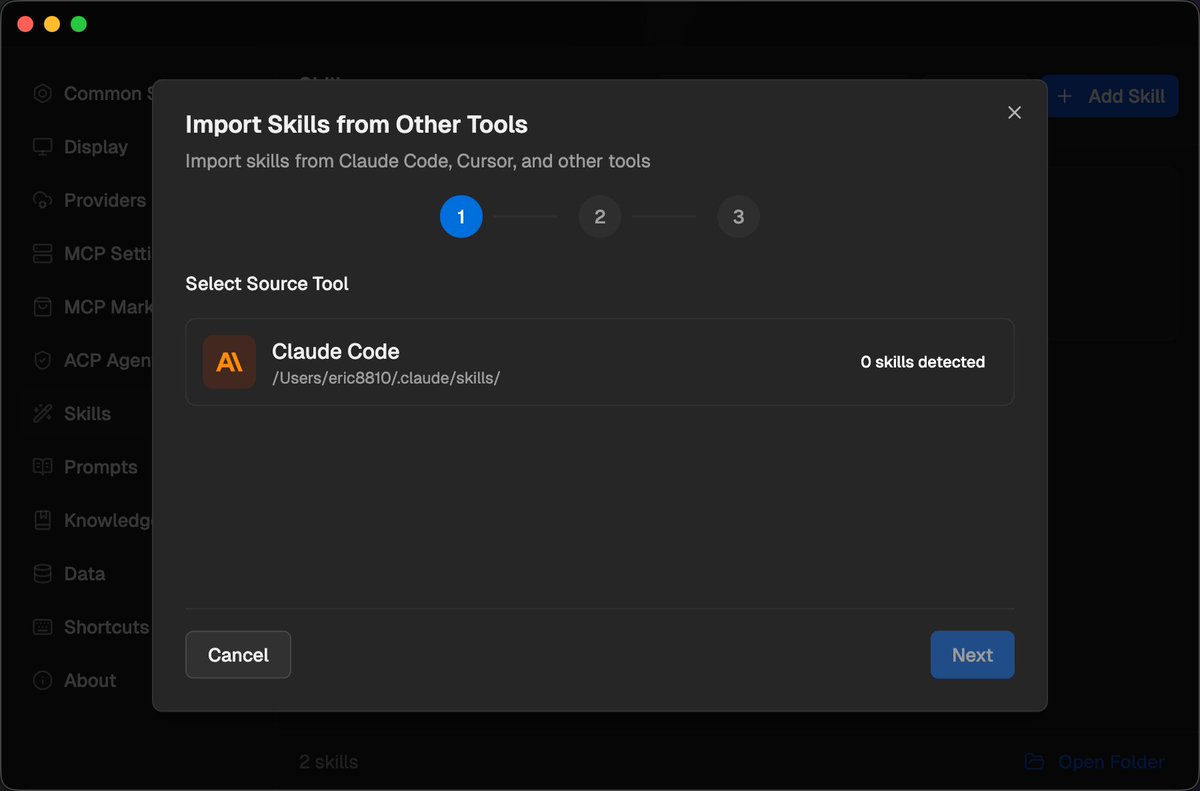Open the ACP Agents section
Image resolution: width=1200 pixels, height=791 pixels.
click(x=42, y=360)
